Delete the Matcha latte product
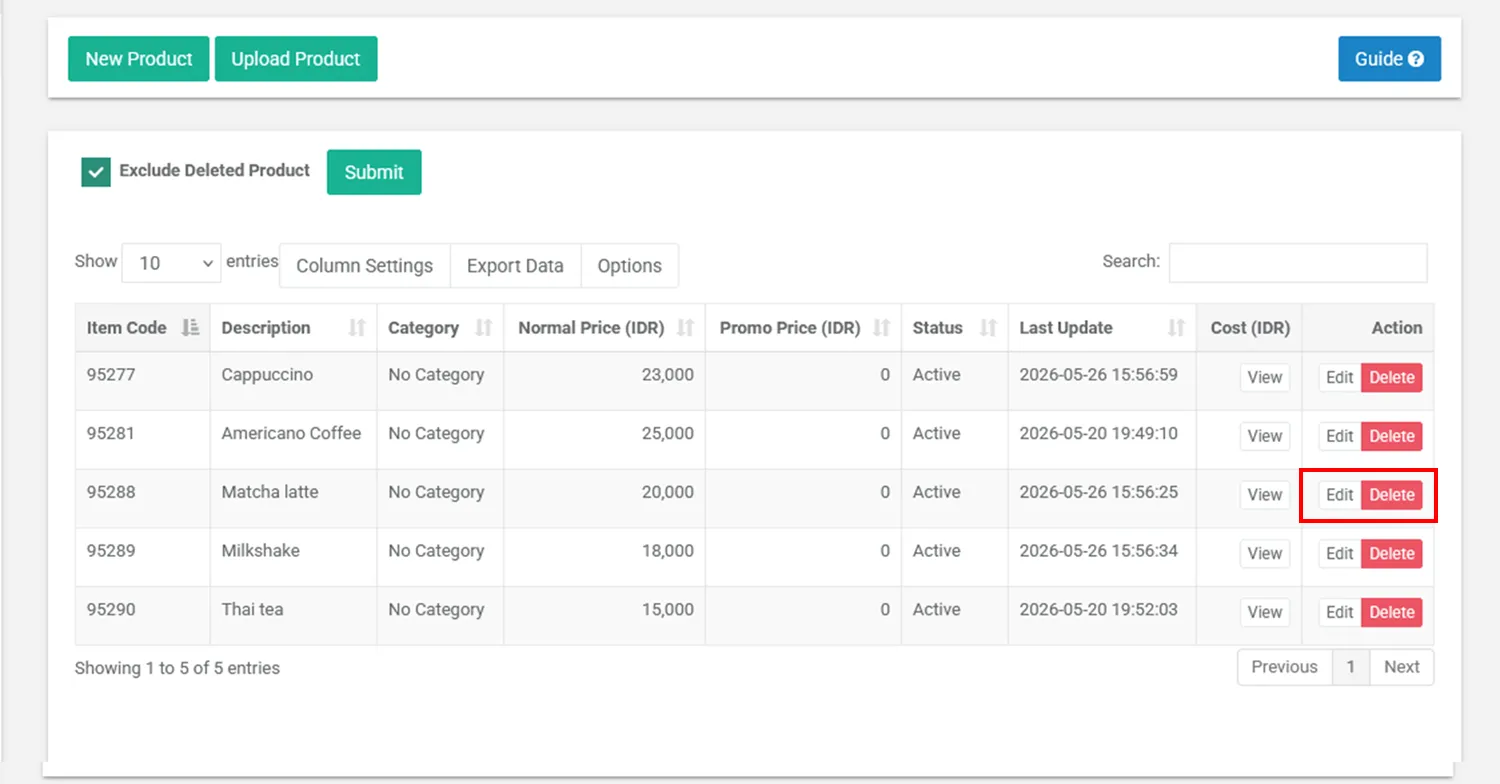The width and height of the screenshot is (1500, 784). point(1392,495)
